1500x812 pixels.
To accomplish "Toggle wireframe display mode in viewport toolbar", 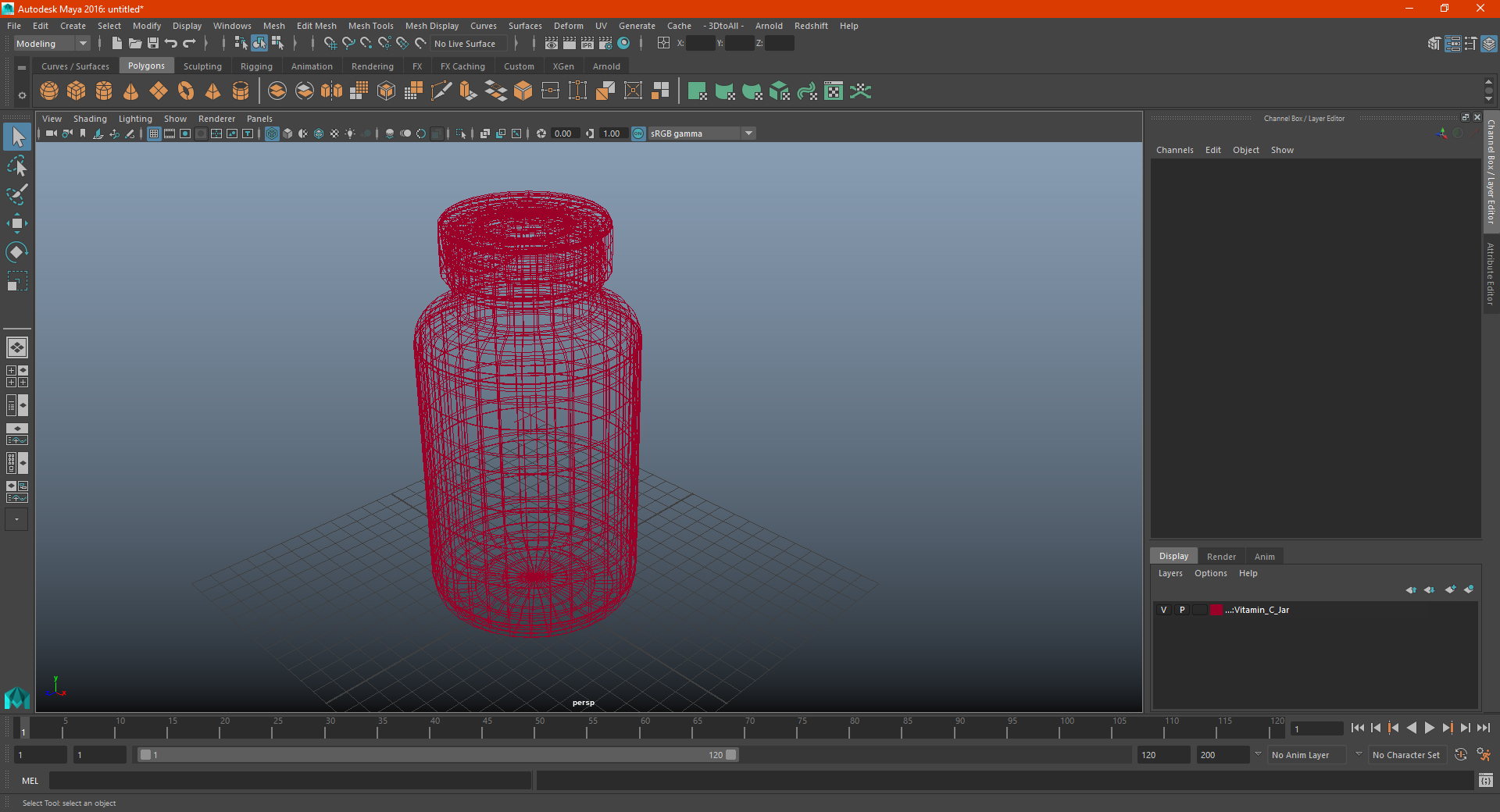I will (x=272, y=134).
